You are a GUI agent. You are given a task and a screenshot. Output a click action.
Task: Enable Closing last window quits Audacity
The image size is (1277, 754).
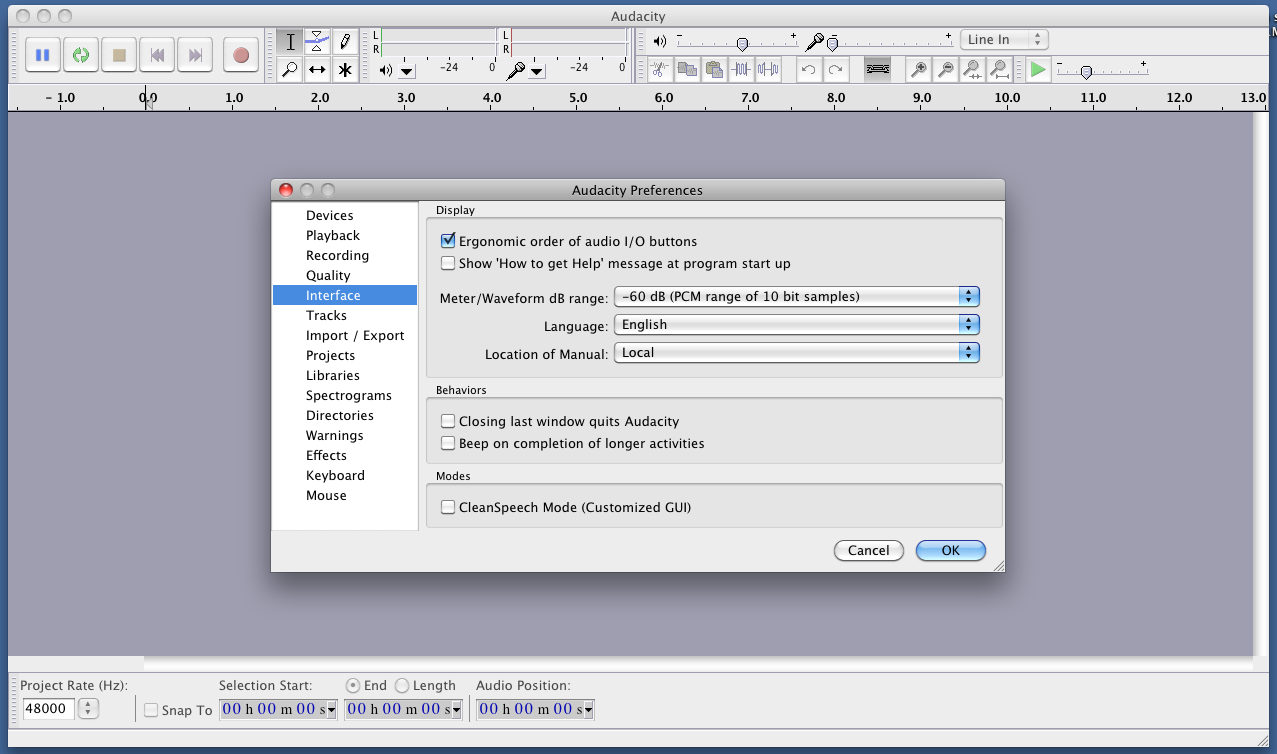click(x=448, y=422)
